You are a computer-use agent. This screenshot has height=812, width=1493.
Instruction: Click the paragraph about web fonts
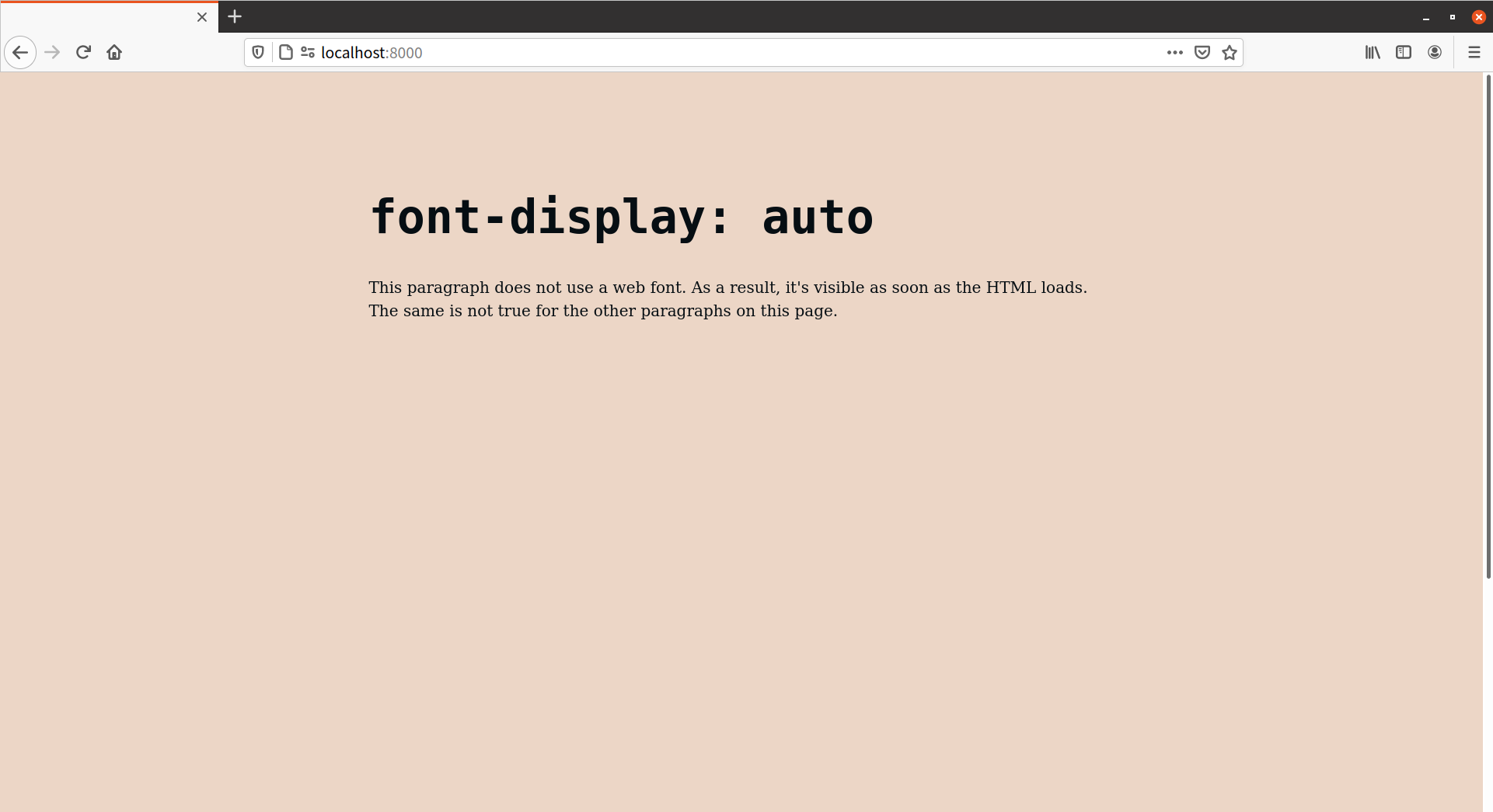point(727,298)
